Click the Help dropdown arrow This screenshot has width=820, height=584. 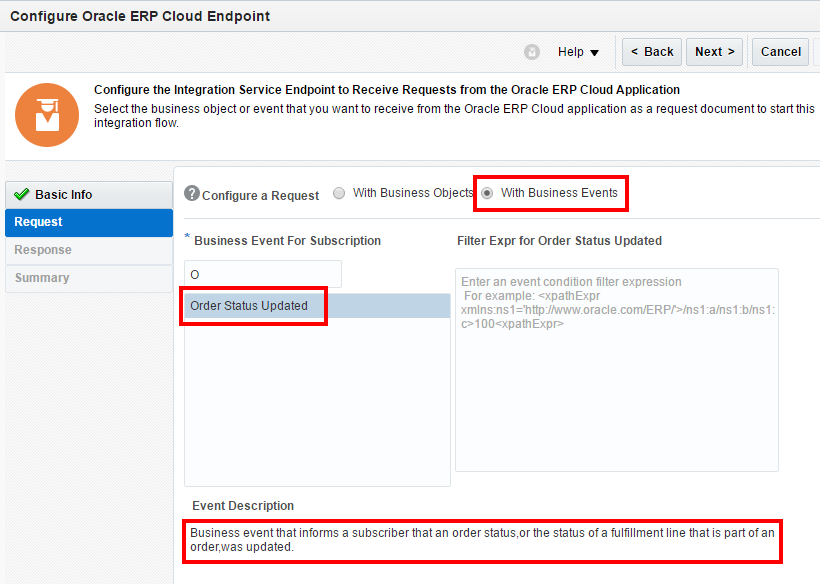coord(595,53)
